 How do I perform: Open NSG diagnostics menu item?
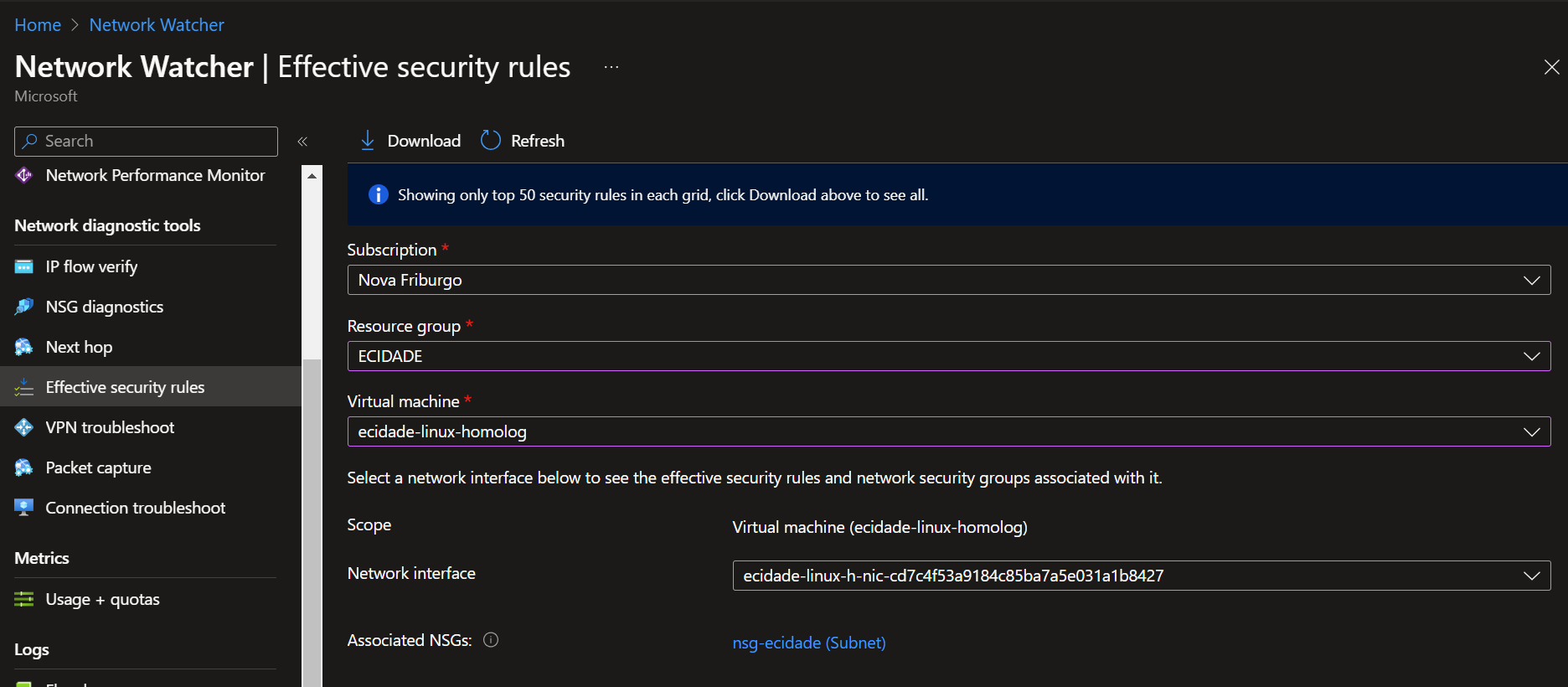point(151,307)
